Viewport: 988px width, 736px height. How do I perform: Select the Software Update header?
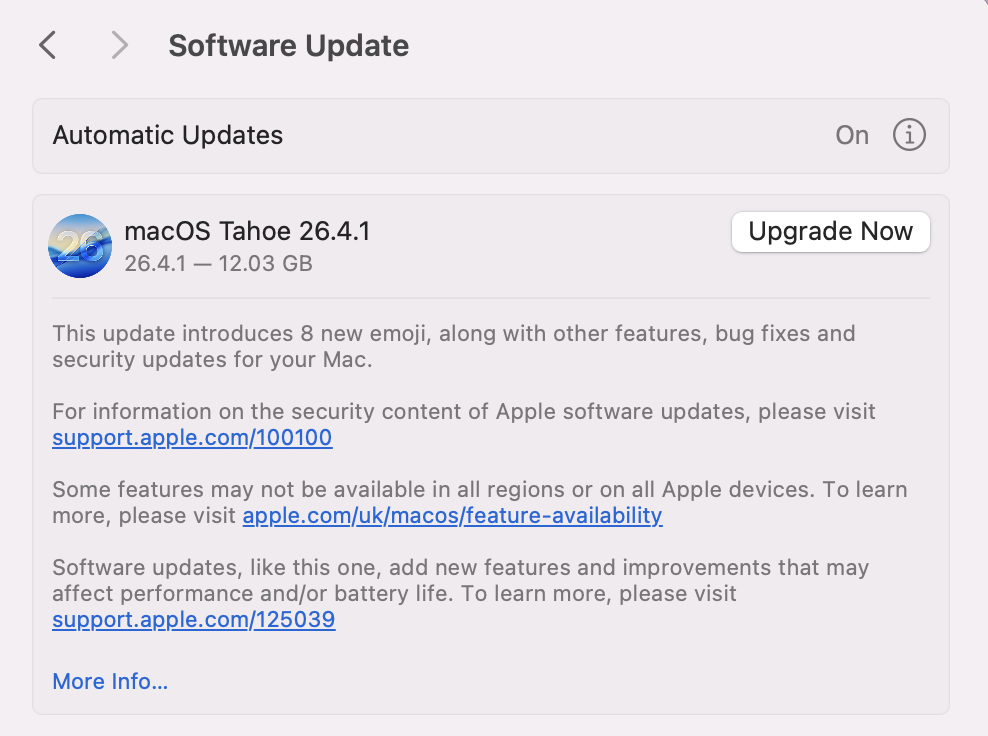[x=288, y=45]
